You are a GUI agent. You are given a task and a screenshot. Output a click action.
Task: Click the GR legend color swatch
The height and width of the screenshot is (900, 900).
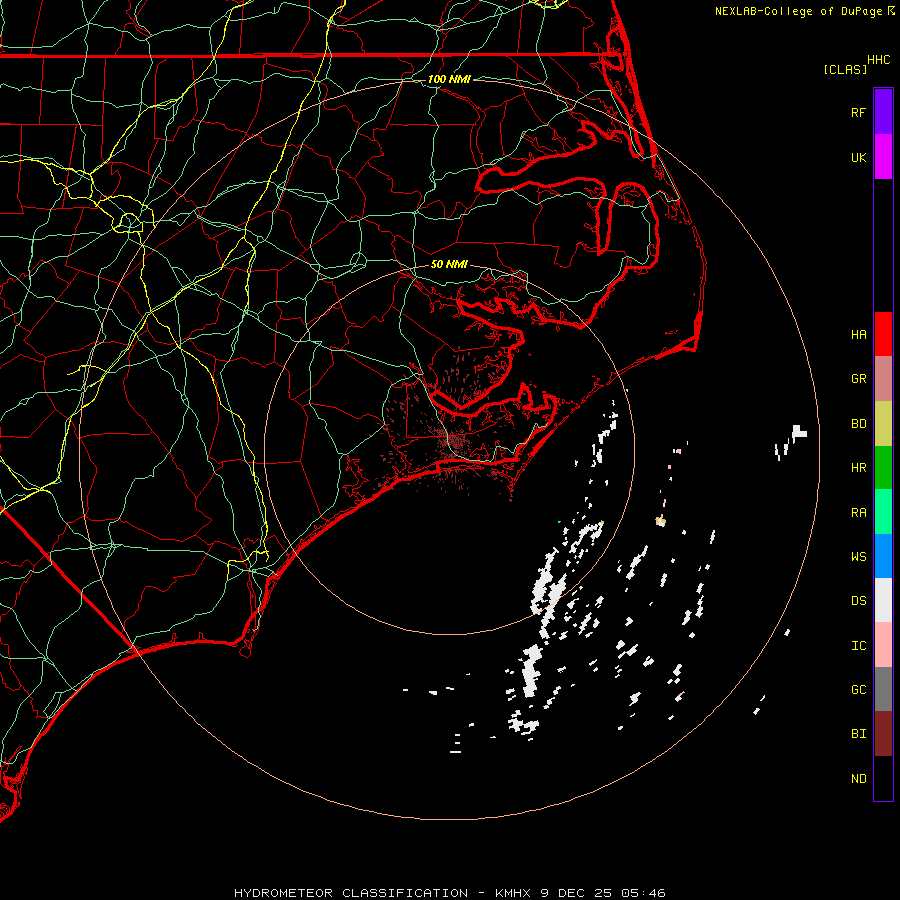click(x=883, y=379)
